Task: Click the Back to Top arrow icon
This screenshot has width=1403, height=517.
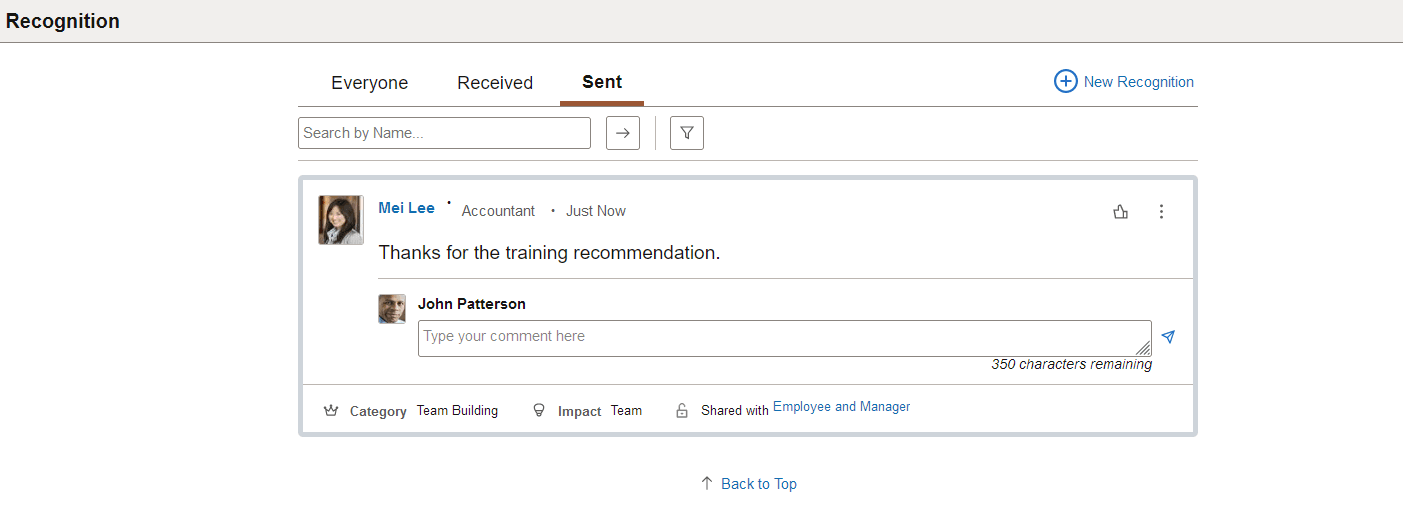Action: 707,484
